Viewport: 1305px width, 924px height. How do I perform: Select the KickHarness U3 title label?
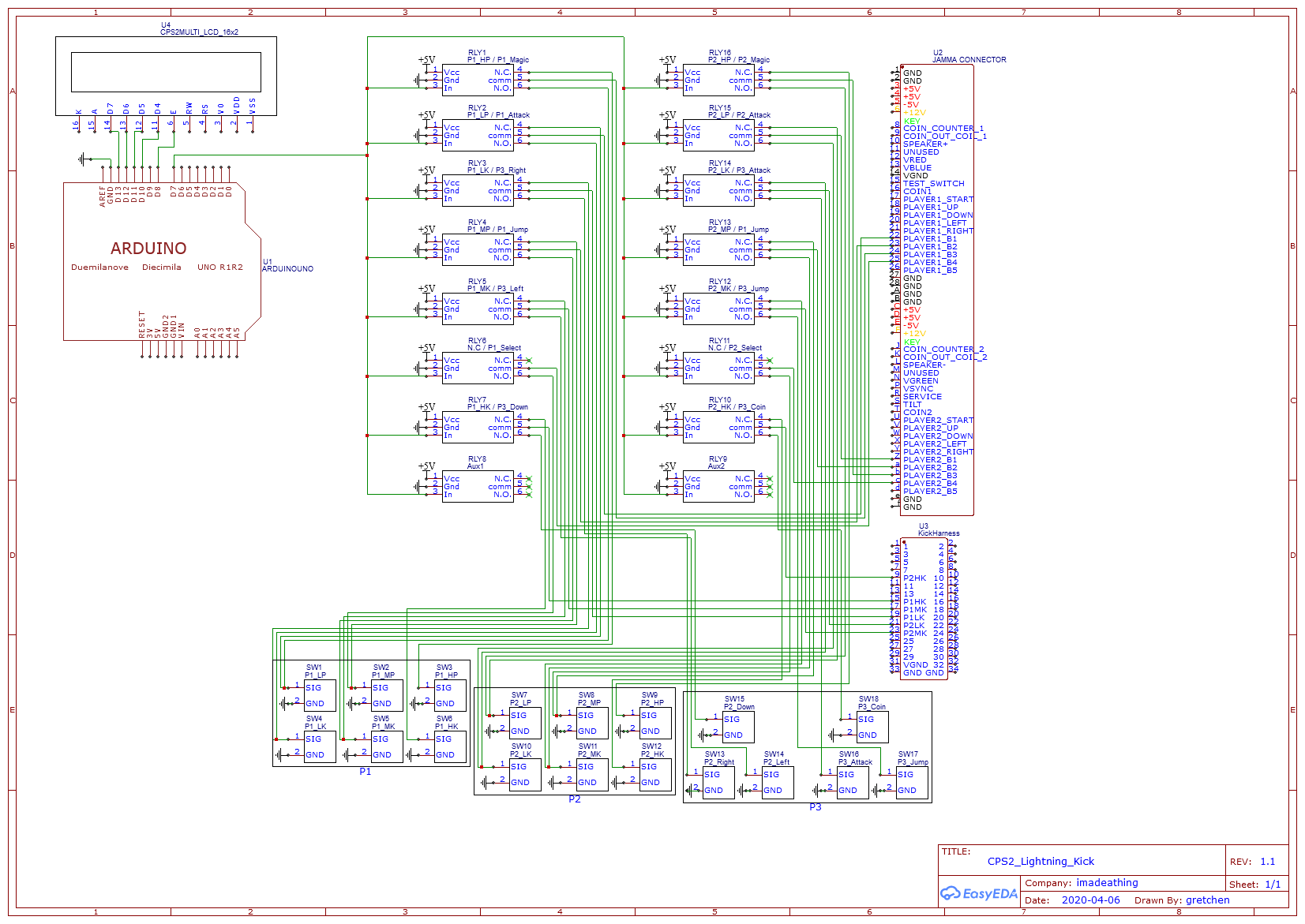pos(939,533)
